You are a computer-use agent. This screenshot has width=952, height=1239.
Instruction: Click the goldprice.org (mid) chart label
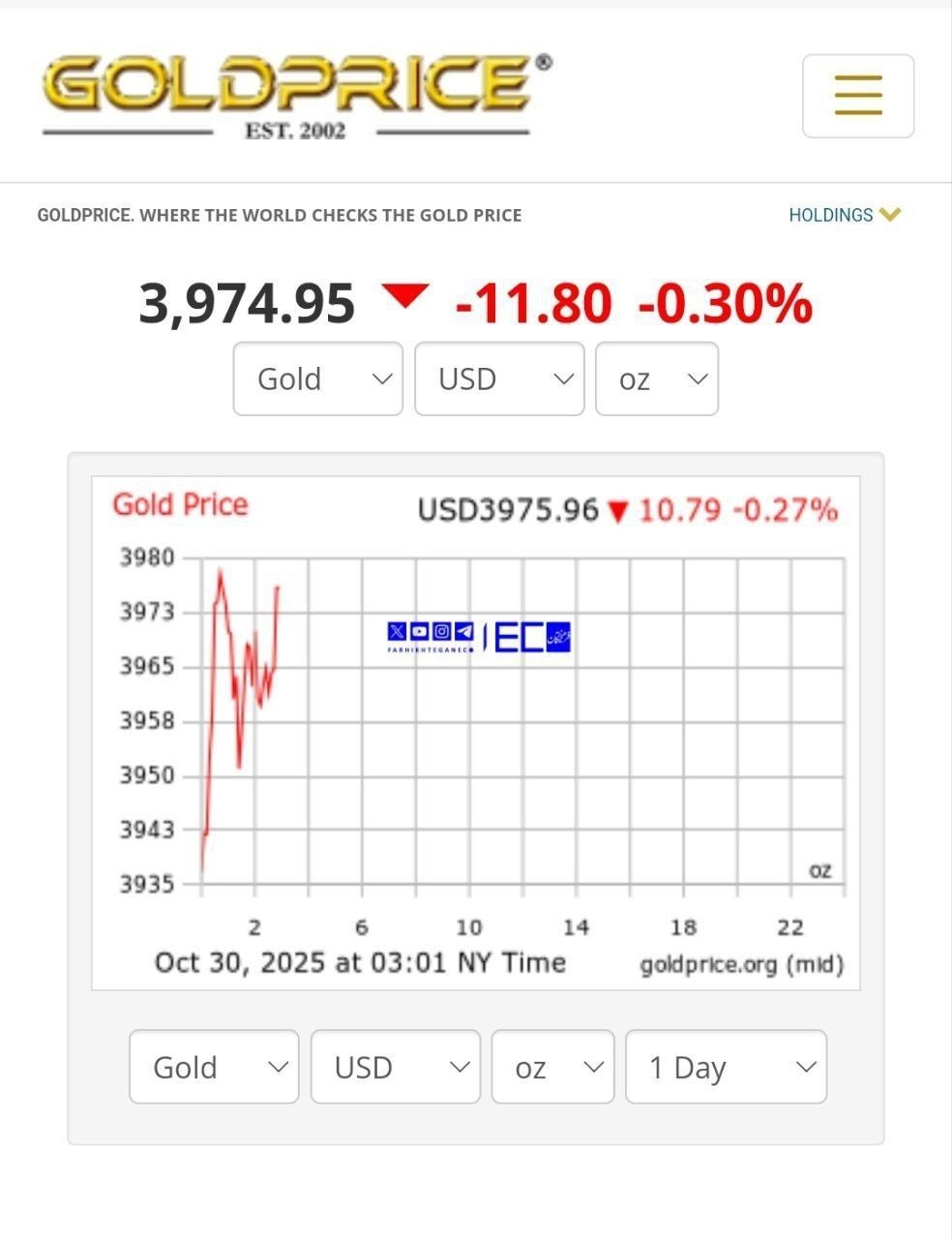pos(741,964)
